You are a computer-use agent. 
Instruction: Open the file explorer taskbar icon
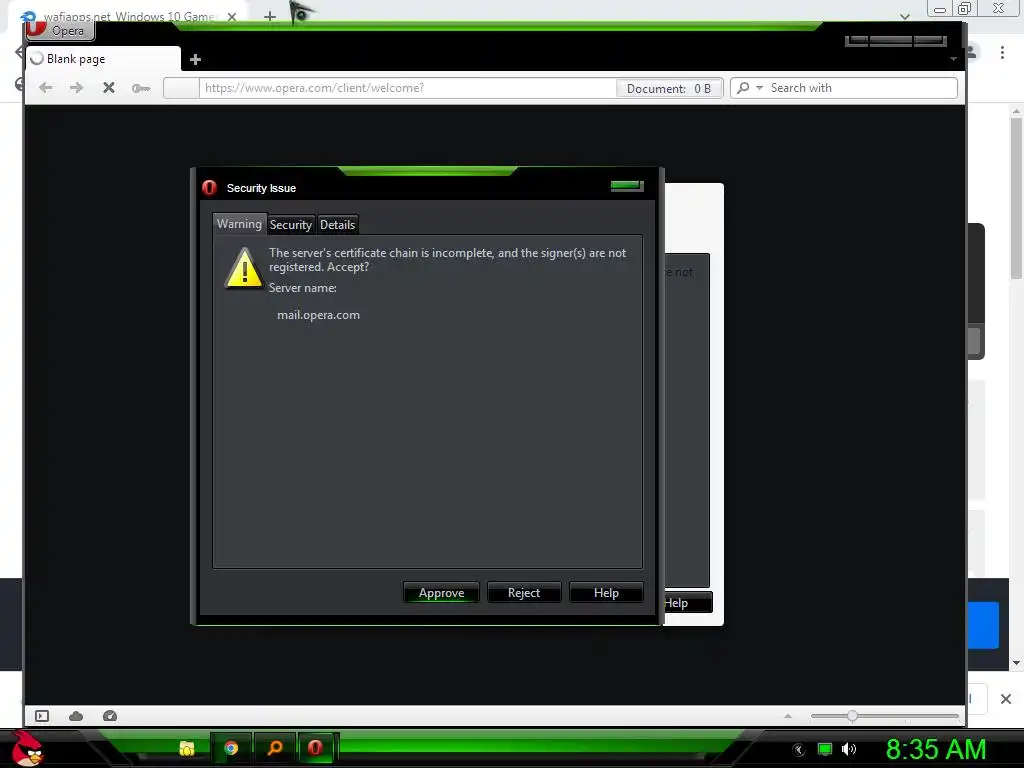pyautogui.click(x=187, y=748)
